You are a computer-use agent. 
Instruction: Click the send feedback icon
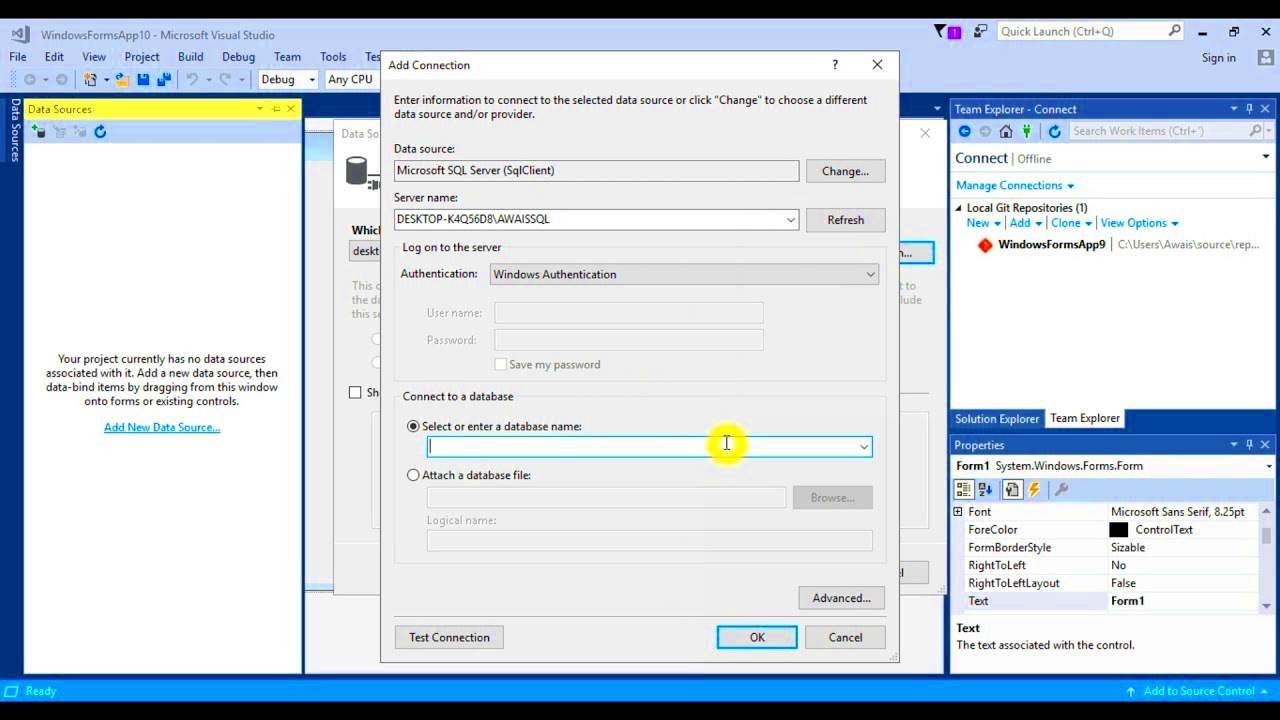click(x=980, y=32)
